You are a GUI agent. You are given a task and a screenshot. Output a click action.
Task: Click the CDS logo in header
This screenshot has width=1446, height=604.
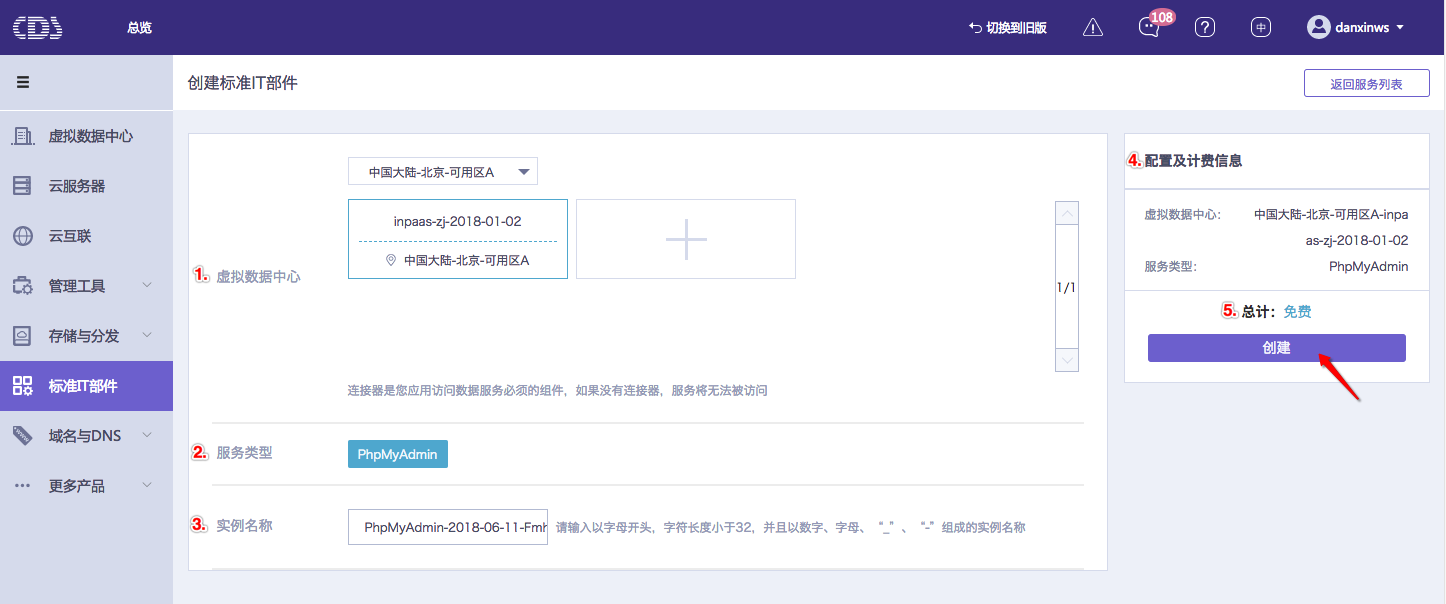click(38, 28)
